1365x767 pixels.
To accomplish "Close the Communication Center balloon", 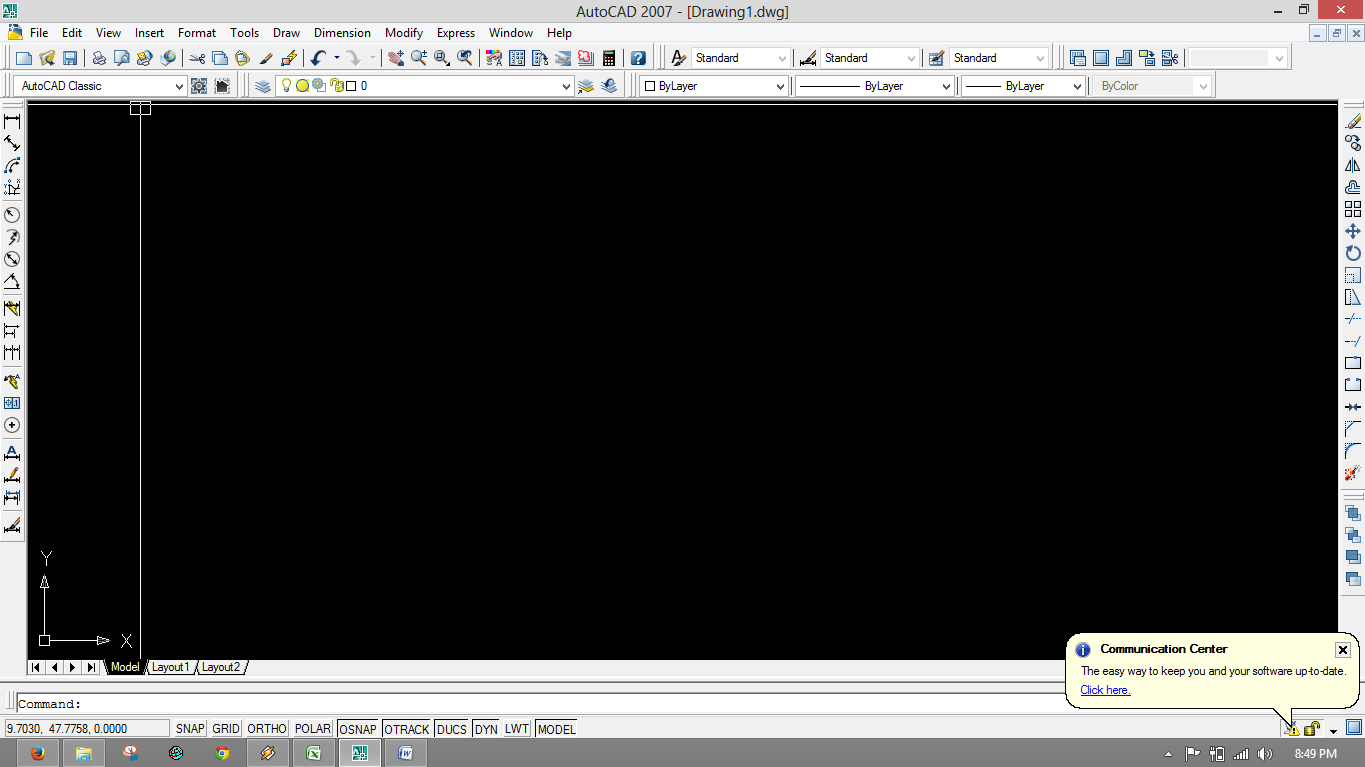I will coord(1343,650).
